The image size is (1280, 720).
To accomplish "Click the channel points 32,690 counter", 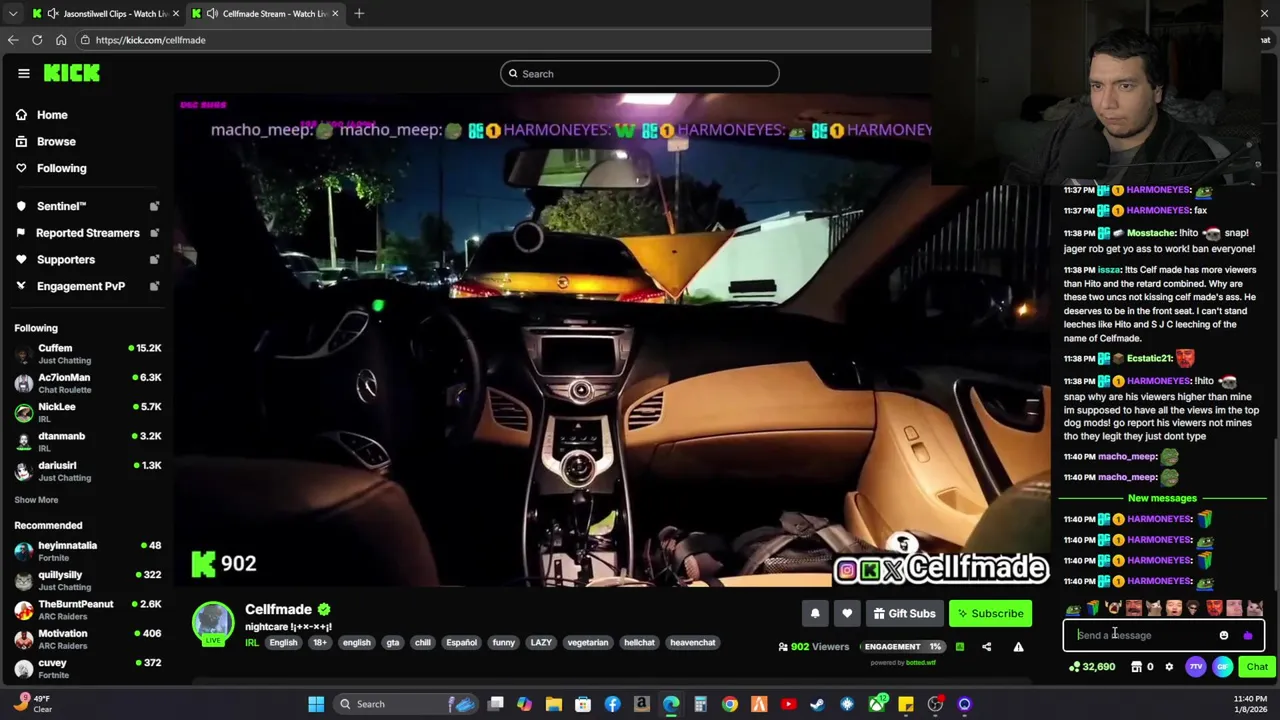I will click(x=1092, y=667).
